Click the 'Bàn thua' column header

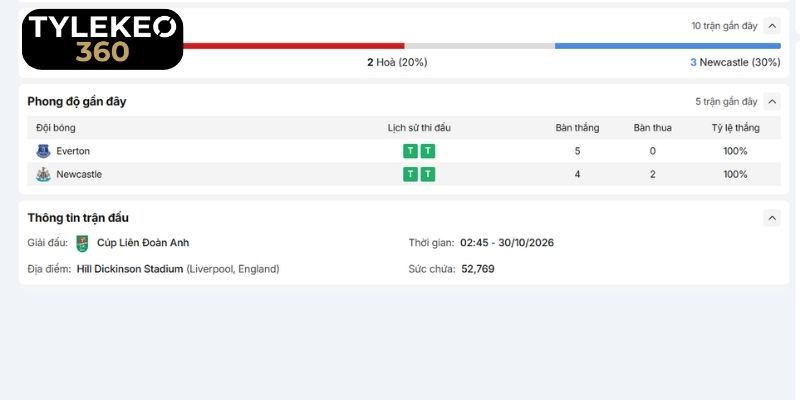(x=653, y=128)
